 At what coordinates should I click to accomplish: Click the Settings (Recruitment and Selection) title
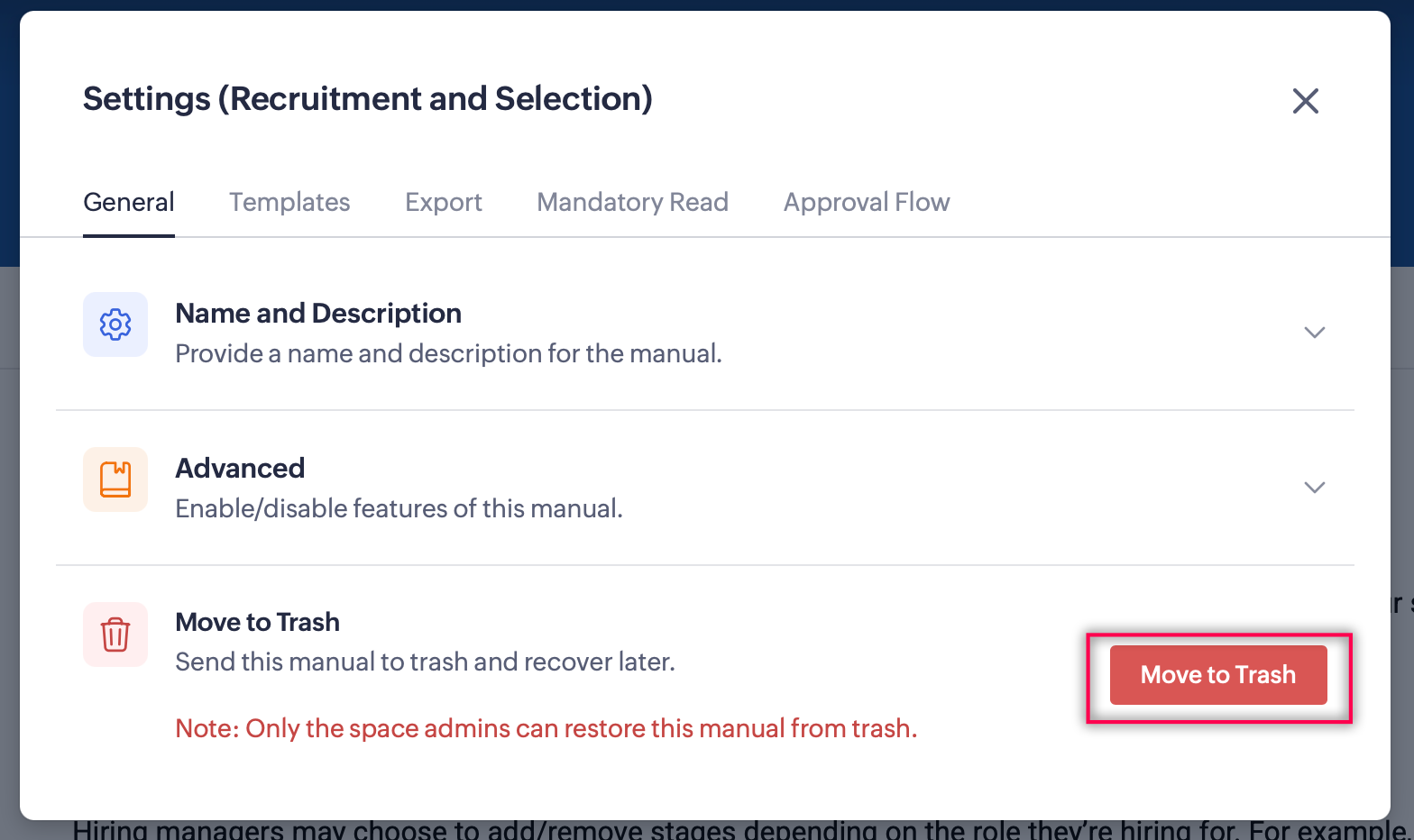[368, 99]
